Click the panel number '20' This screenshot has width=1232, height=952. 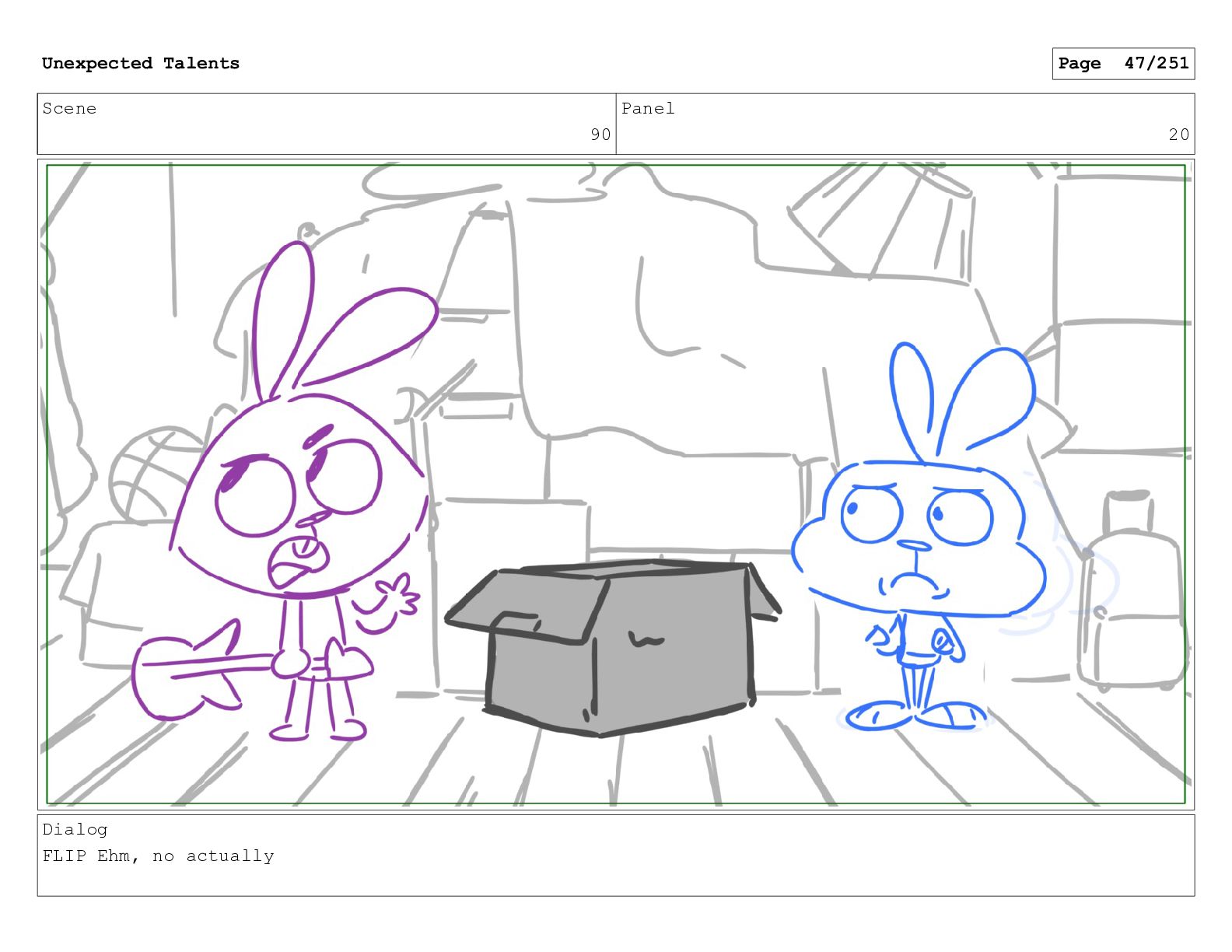1179,135
